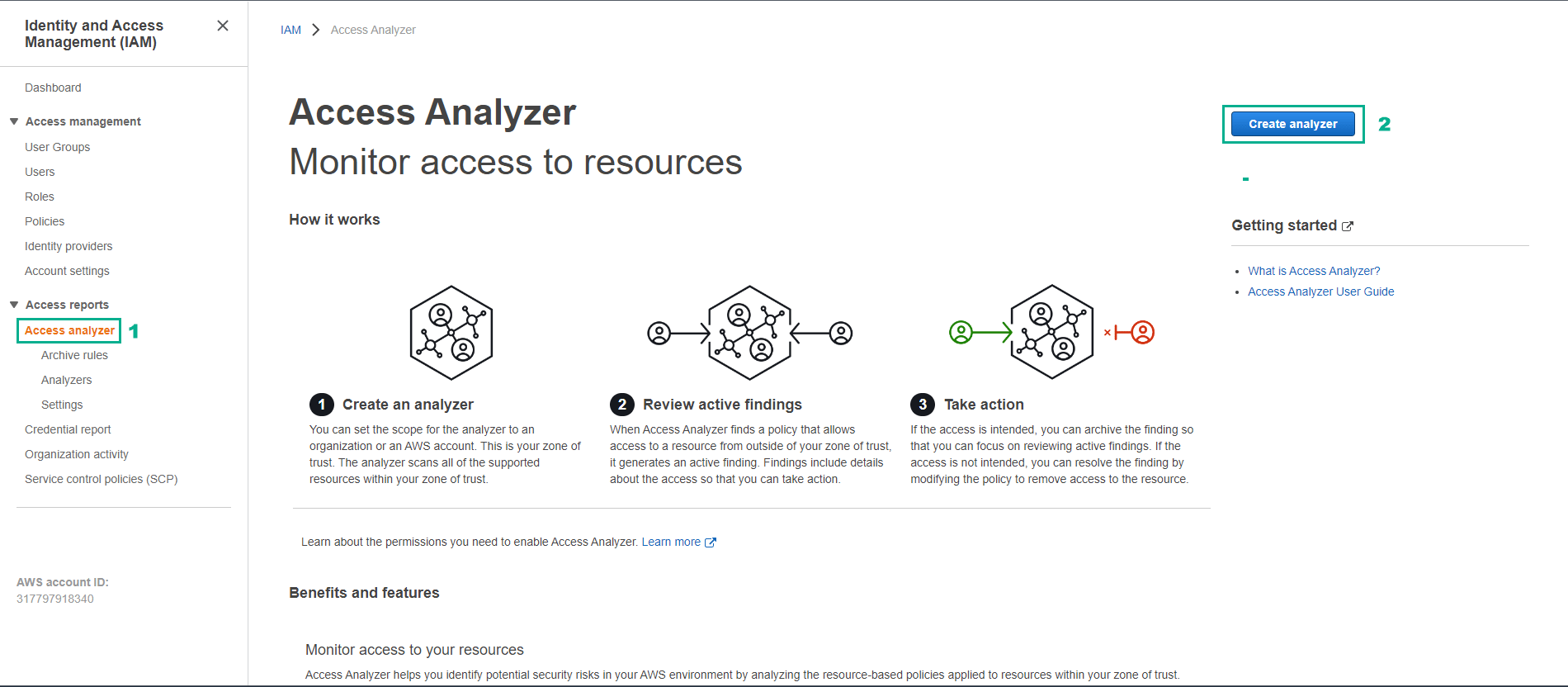Open the Dashboard page
This screenshot has width=1568, height=687.
(x=53, y=88)
